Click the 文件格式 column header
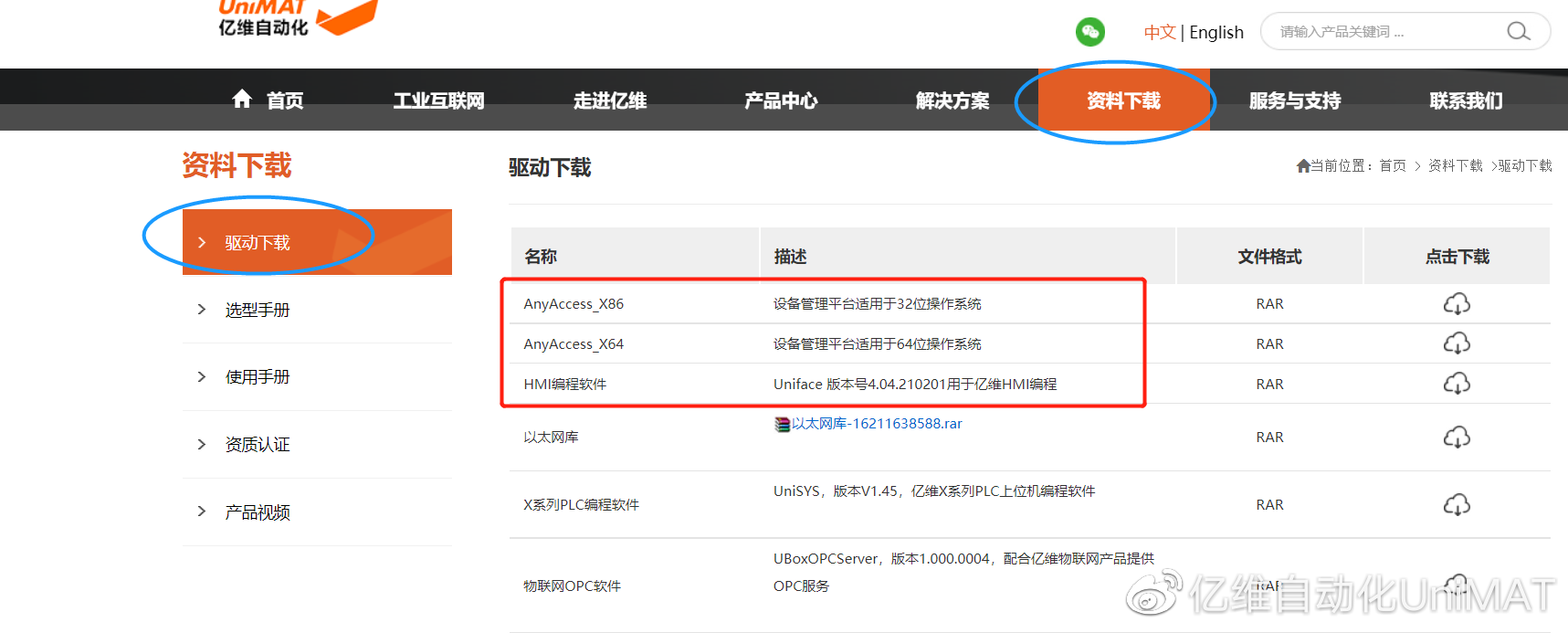Viewport: 1568px width, 633px height. point(1269,257)
